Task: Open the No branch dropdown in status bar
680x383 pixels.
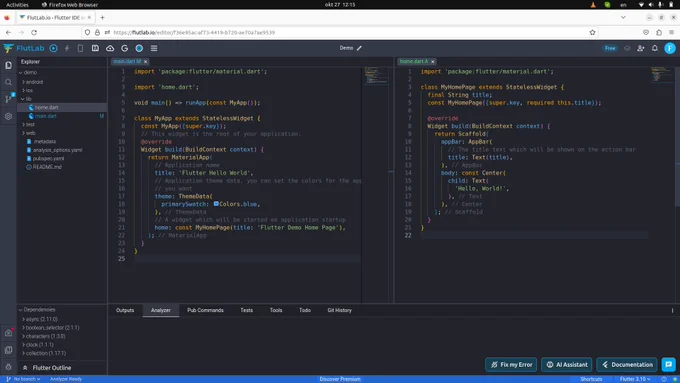Action: (x=24, y=379)
